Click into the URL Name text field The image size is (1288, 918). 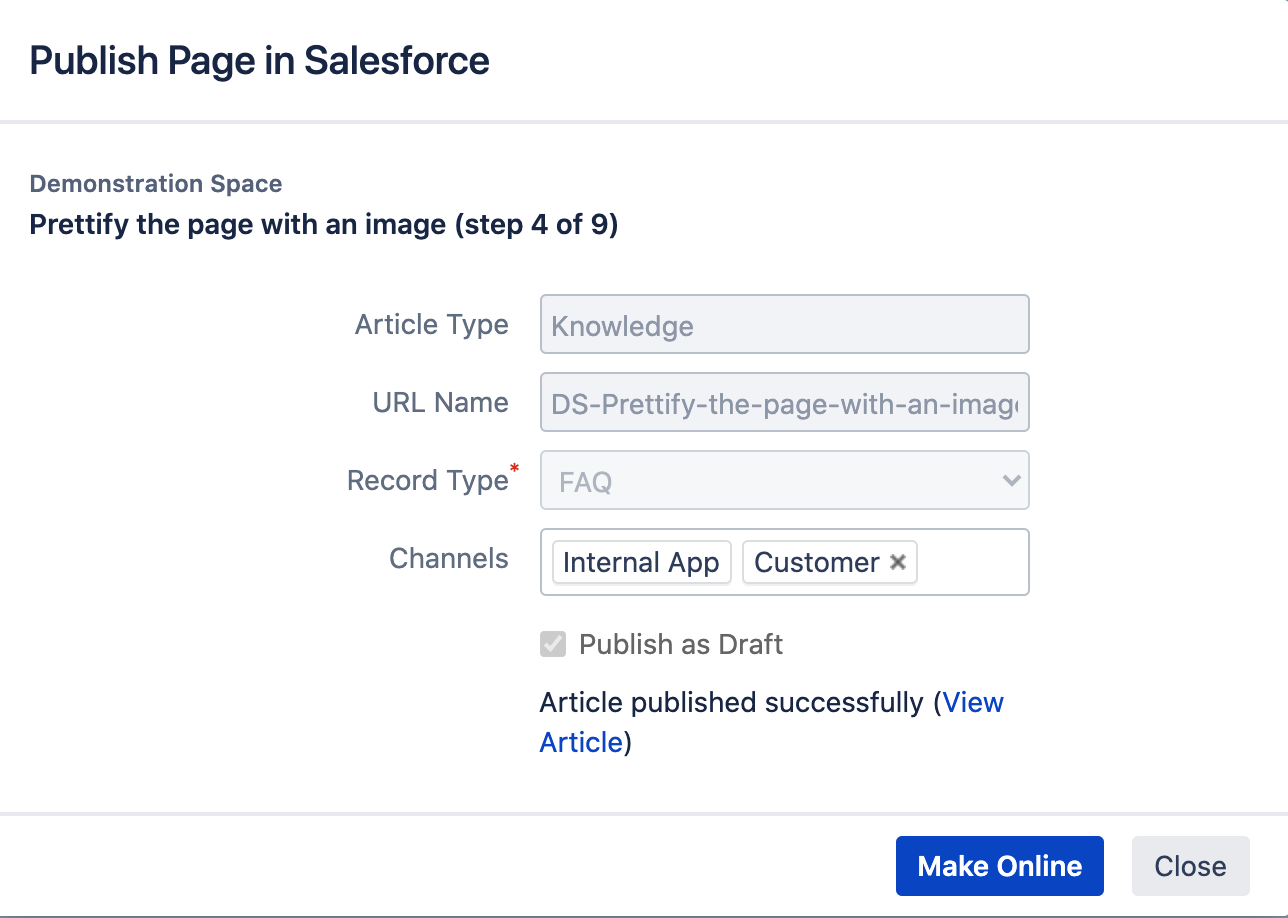[x=784, y=403]
